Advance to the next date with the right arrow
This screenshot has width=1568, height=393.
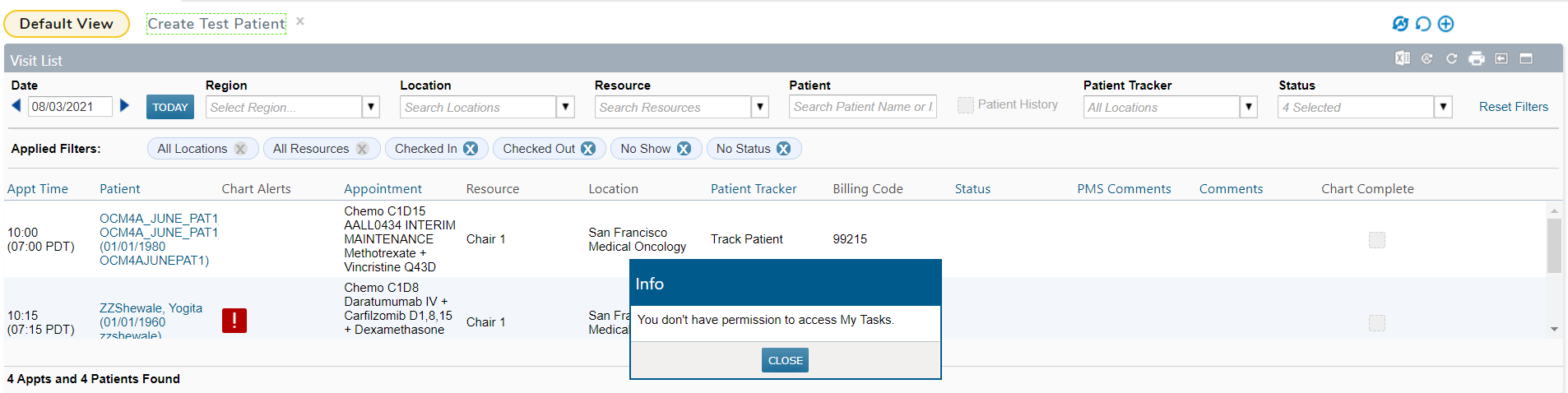tap(125, 106)
